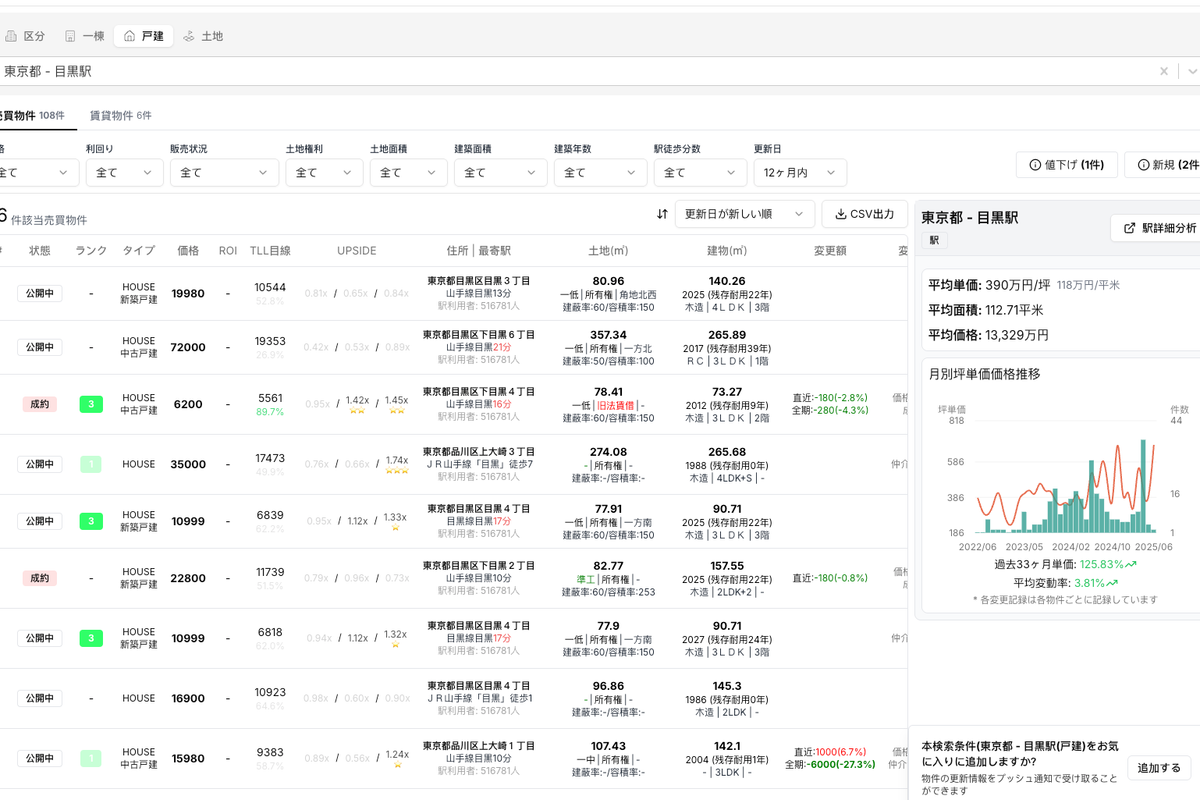This screenshot has height=800, width=1200.
Task: Click address 東京都目黒区下目黒６丁目
Action: 479,334
